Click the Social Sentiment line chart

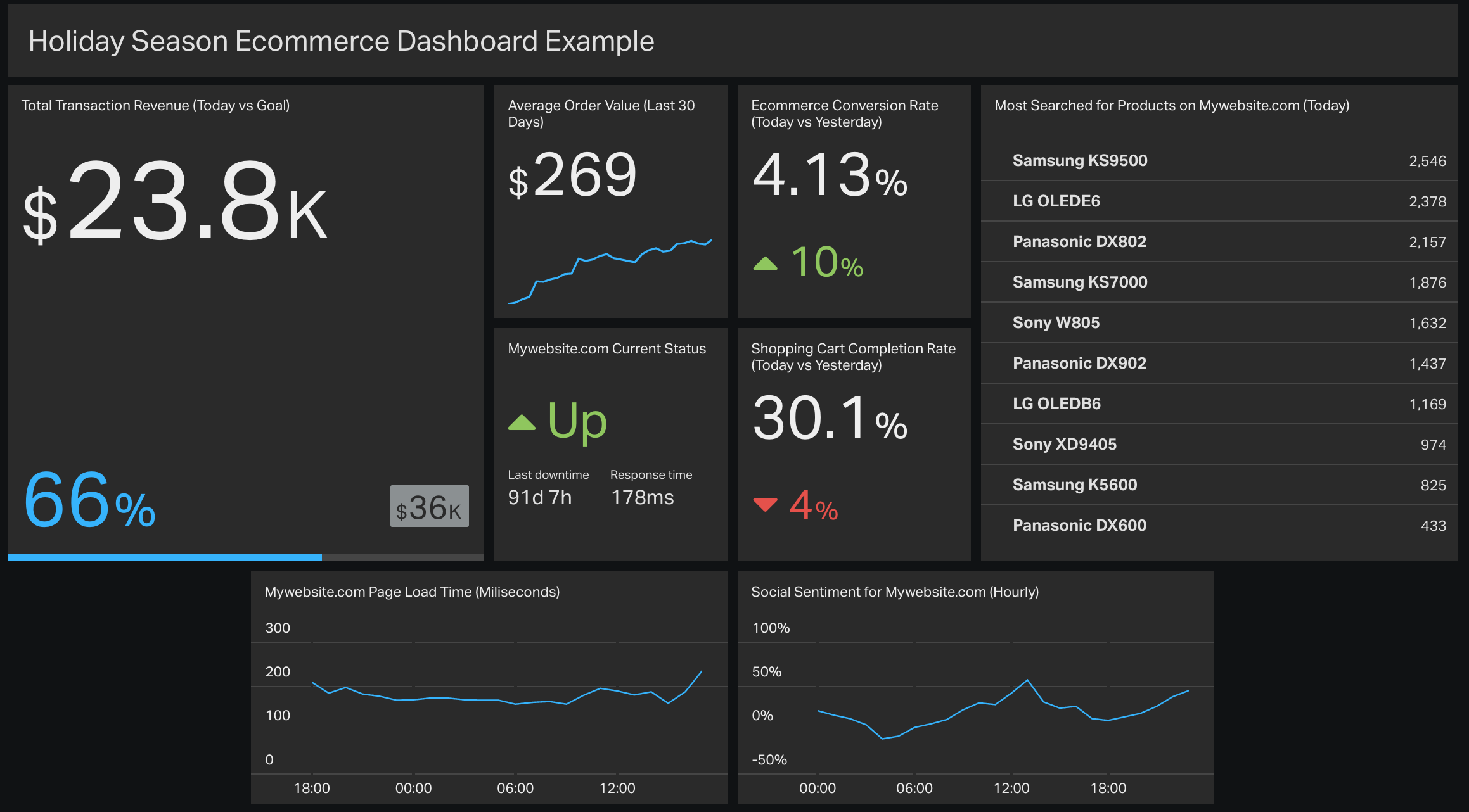tap(1003, 709)
